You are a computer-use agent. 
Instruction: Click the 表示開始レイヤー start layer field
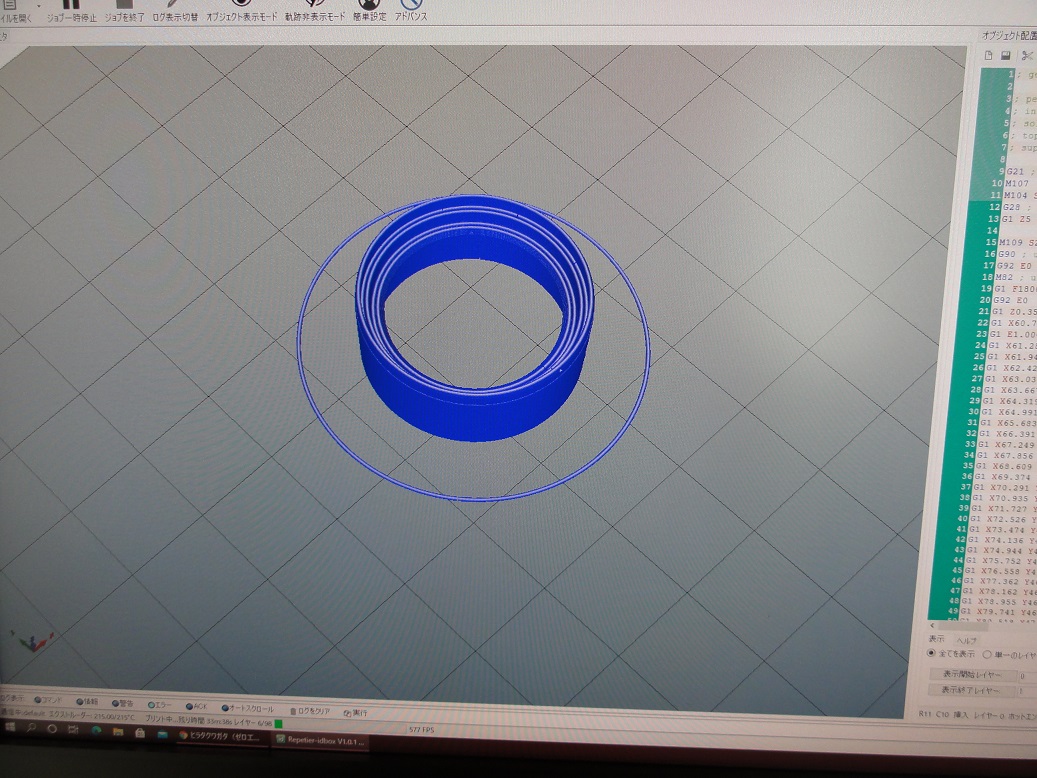[x=1026, y=676]
